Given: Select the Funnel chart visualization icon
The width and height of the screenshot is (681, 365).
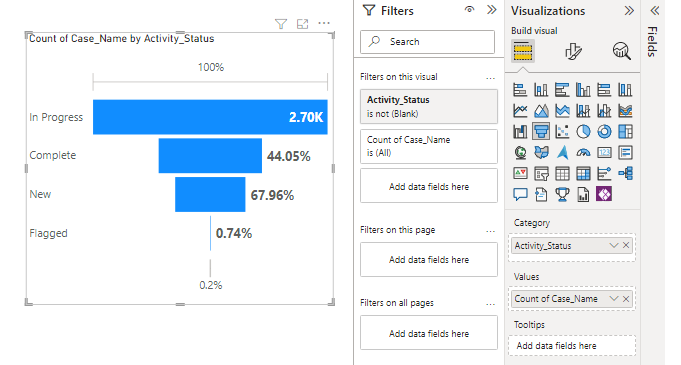Looking at the screenshot, I should 541,132.
